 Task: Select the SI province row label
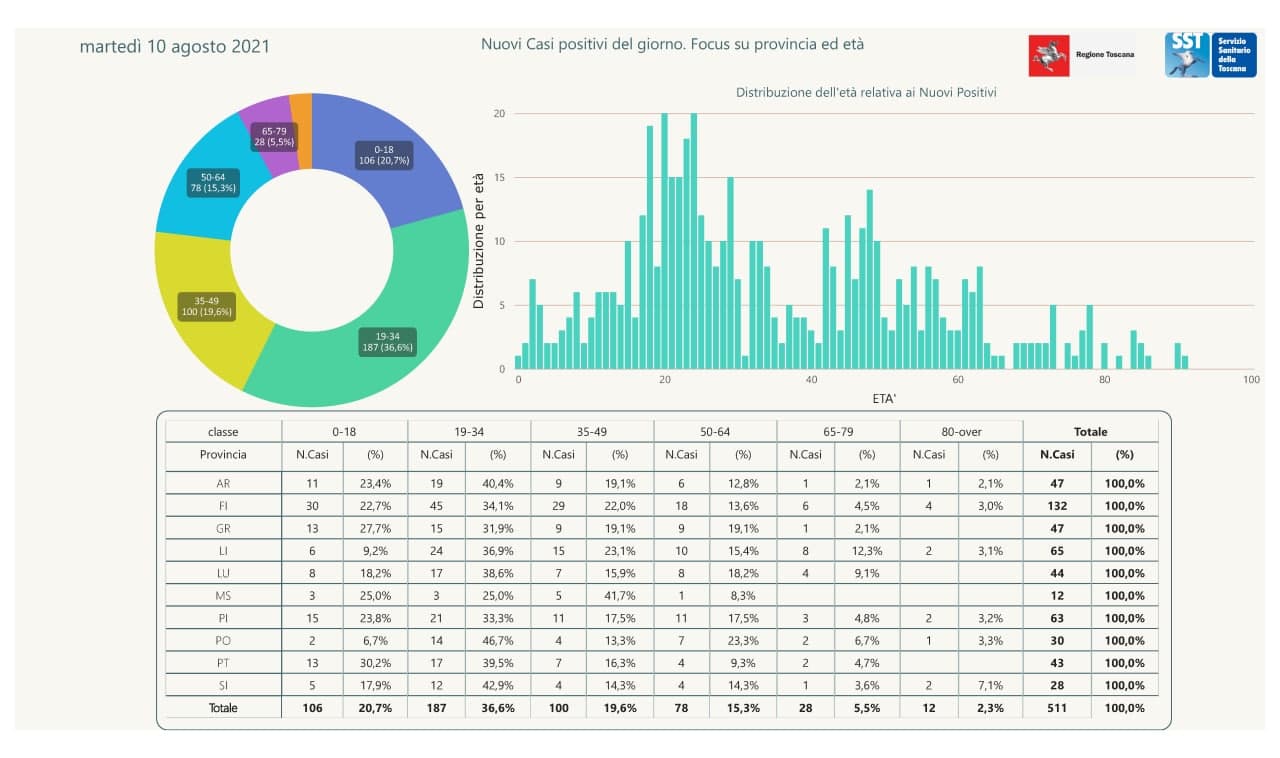[223, 686]
